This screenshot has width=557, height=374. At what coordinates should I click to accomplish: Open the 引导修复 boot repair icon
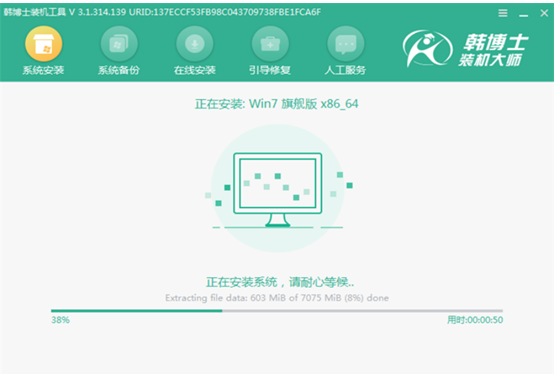point(270,44)
